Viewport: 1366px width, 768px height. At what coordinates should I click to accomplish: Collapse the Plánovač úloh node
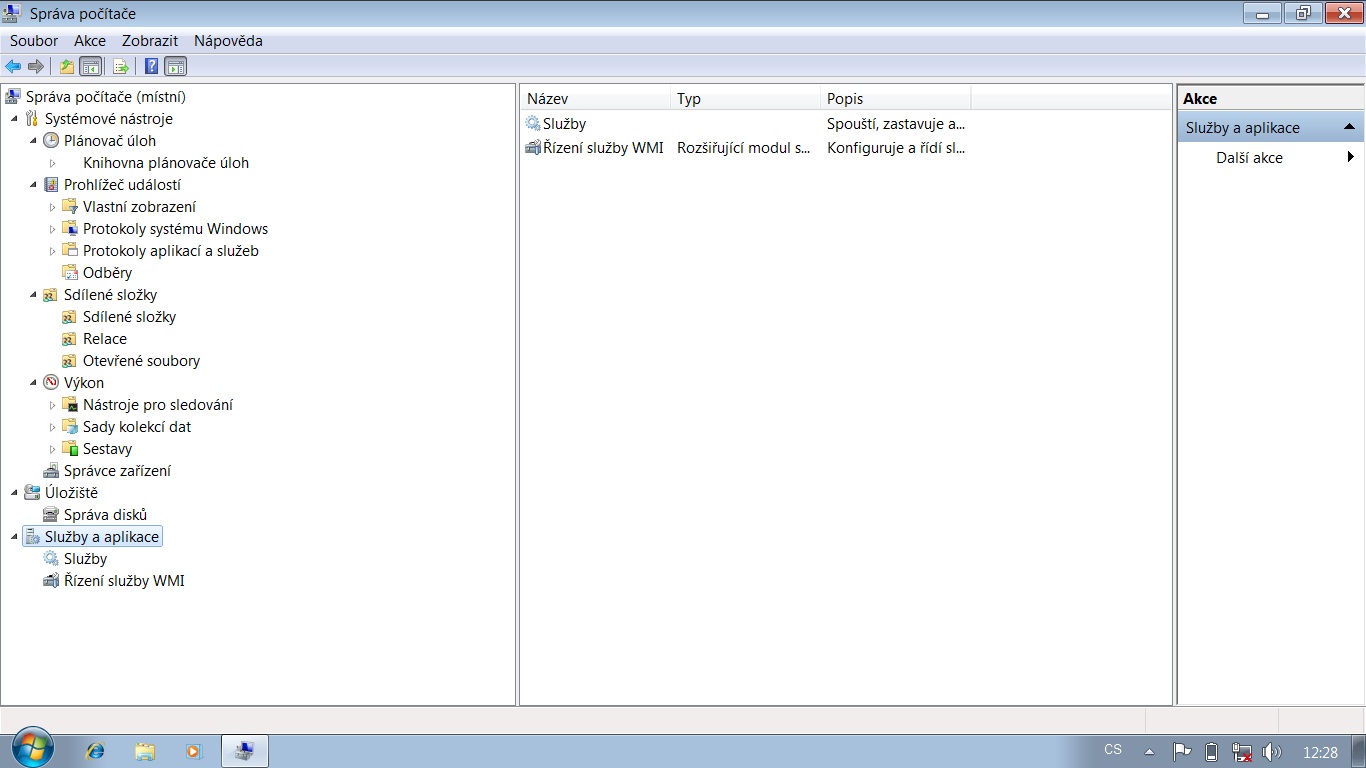point(33,141)
